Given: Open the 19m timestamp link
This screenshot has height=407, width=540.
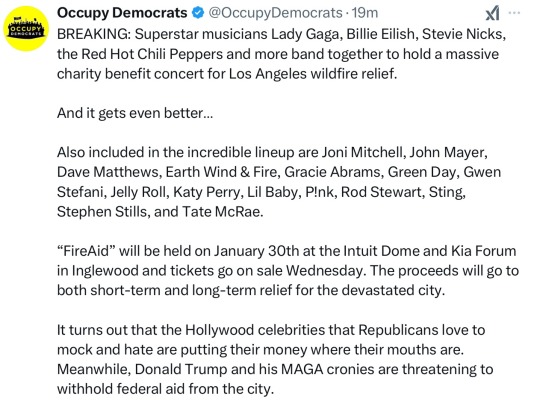Looking at the screenshot, I should click(x=365, y=13).
